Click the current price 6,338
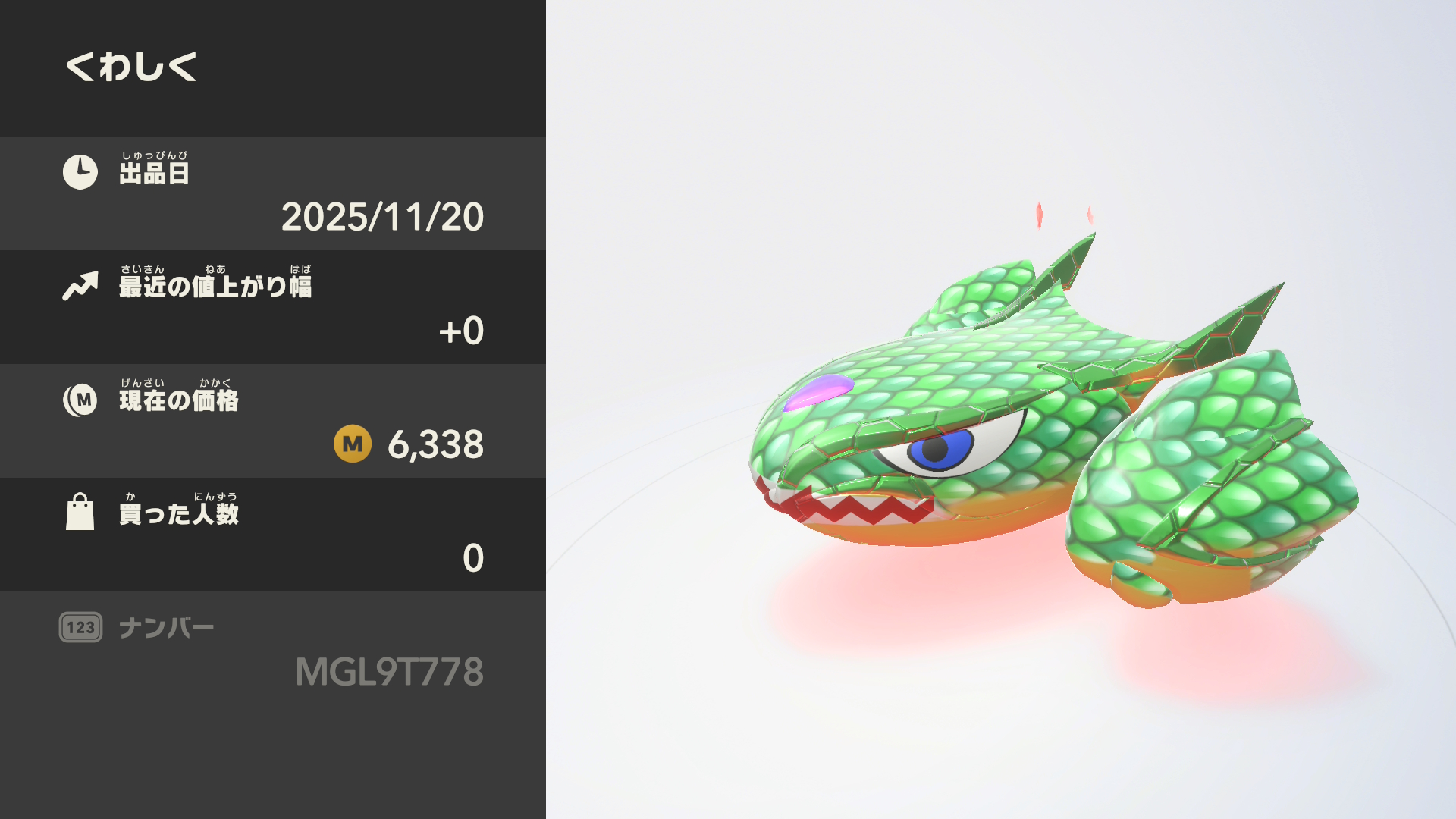Viewport: 1456px width, 819px height. tap(435, 444)
